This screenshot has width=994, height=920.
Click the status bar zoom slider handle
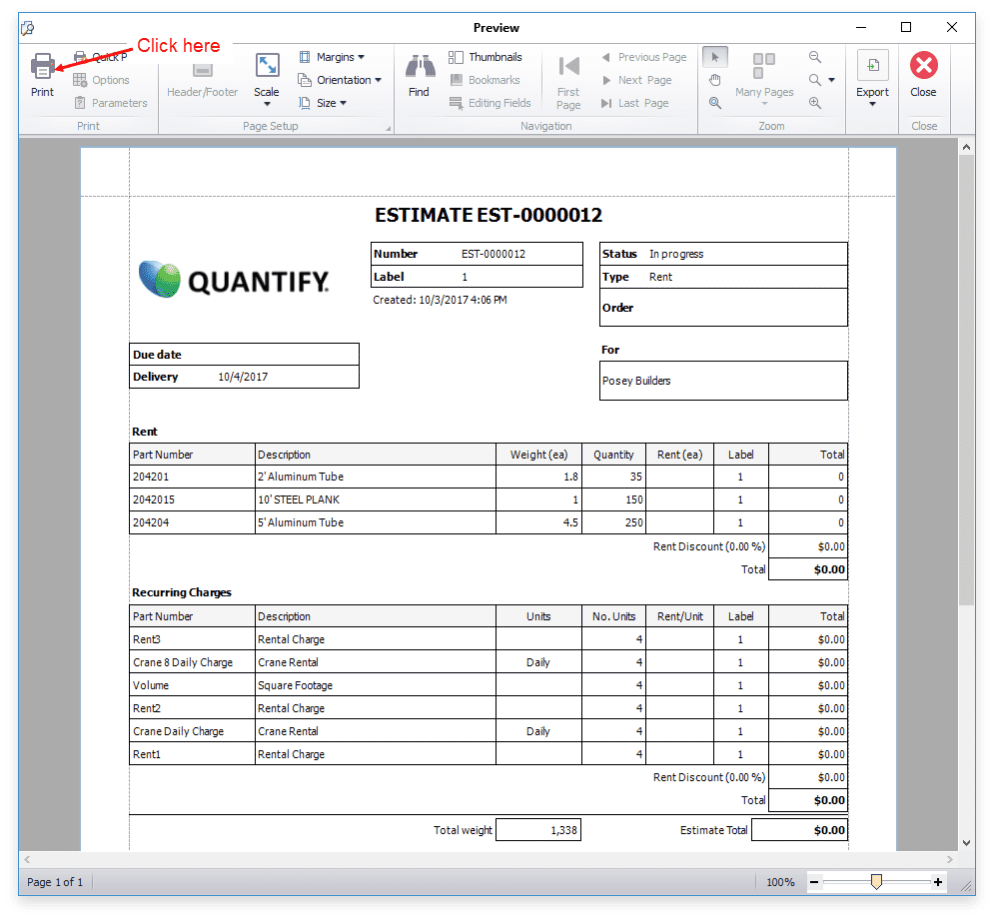(876, 882)
